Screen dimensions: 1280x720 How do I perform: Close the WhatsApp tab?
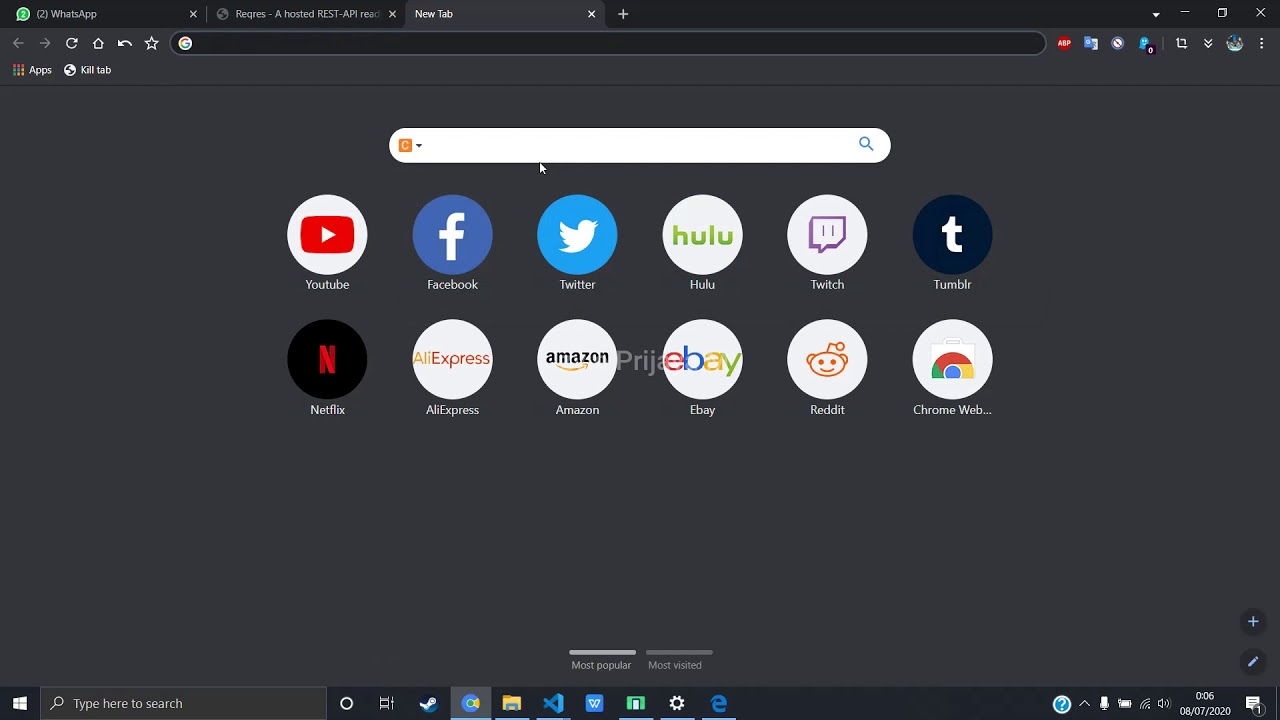coord(193,14)
